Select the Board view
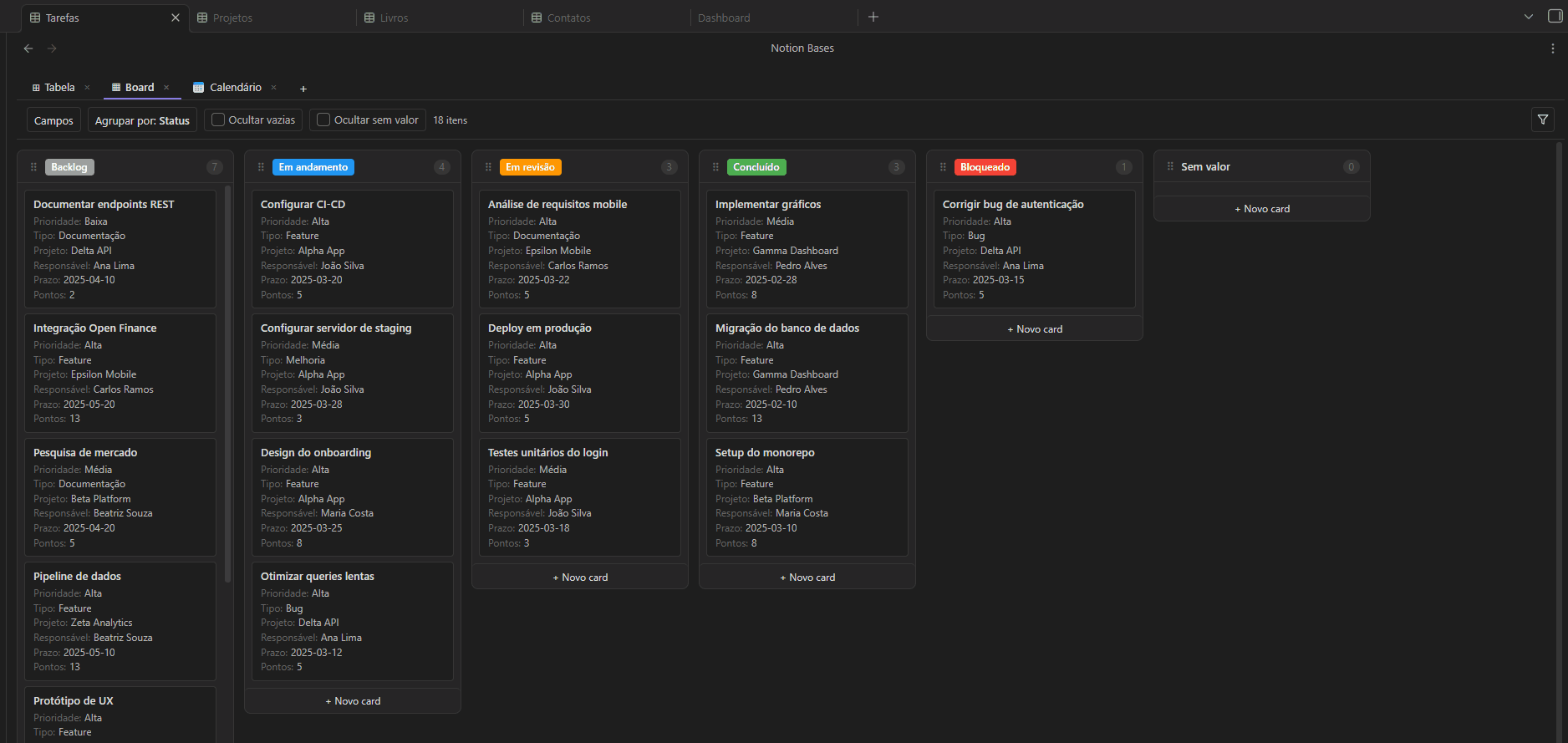 click(139, 87)
